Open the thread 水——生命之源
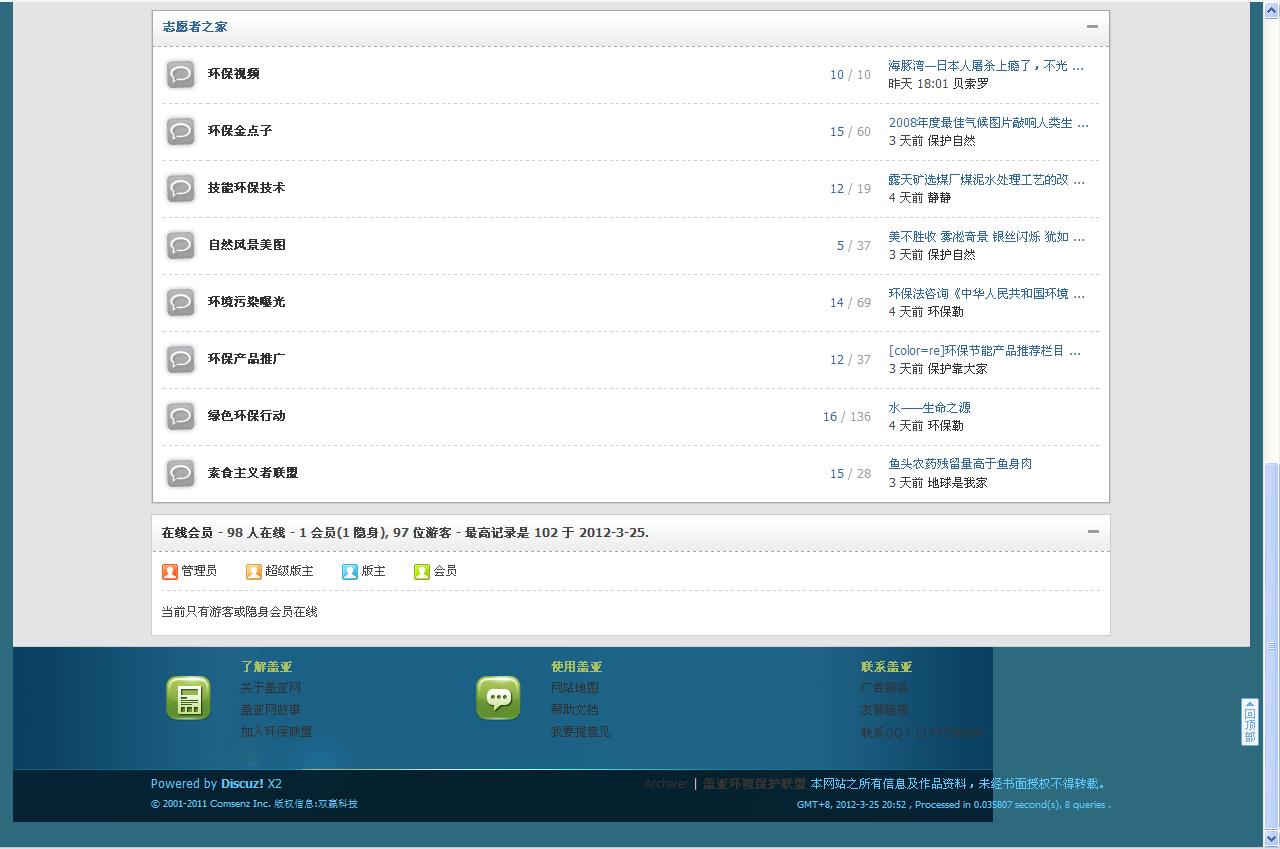Image resolution: width=1280 pixels, height=849 pixels. [x=928, y=407]
